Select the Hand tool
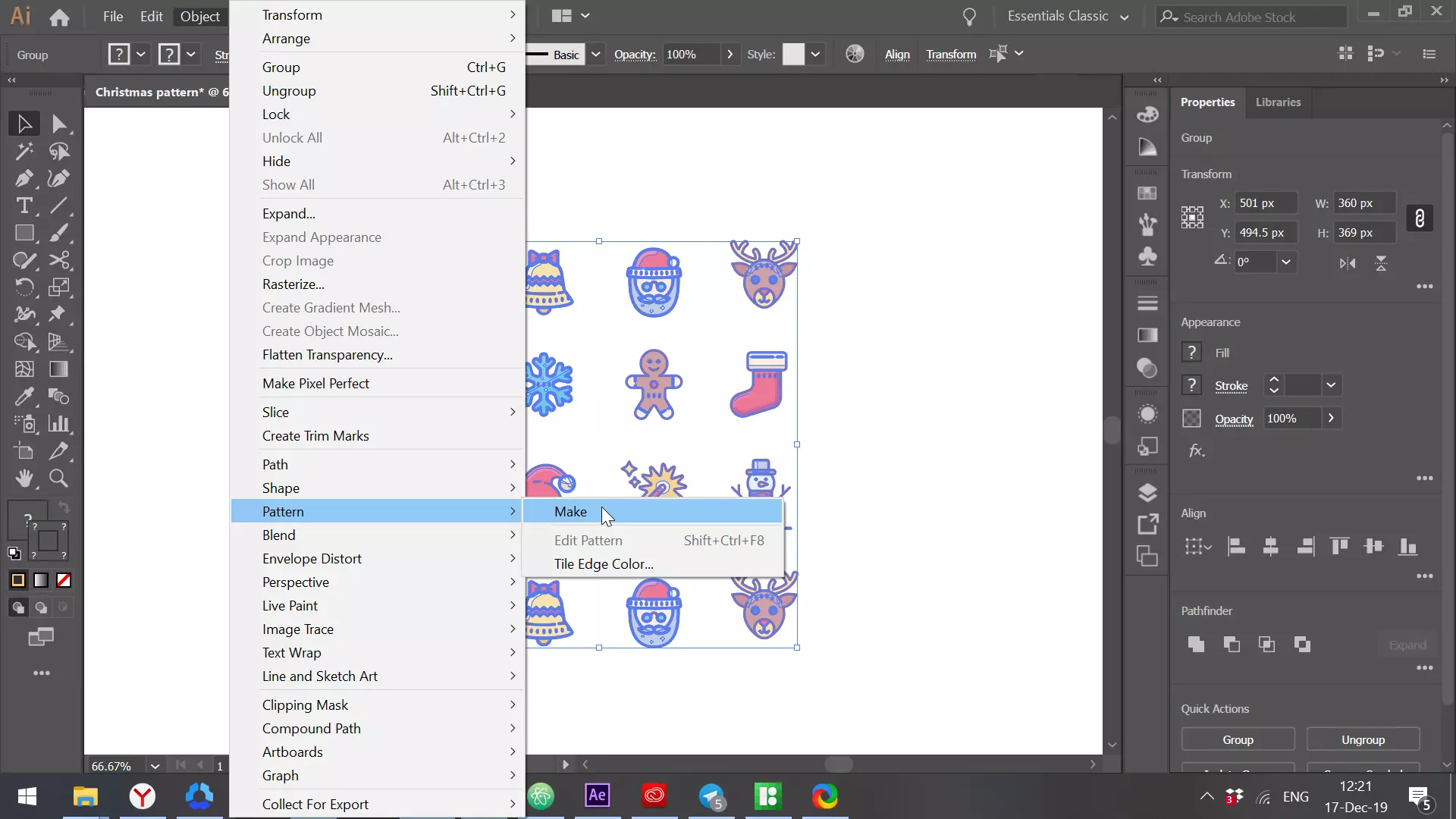Viewport: 1456px width, 819px height. point(24,478)
